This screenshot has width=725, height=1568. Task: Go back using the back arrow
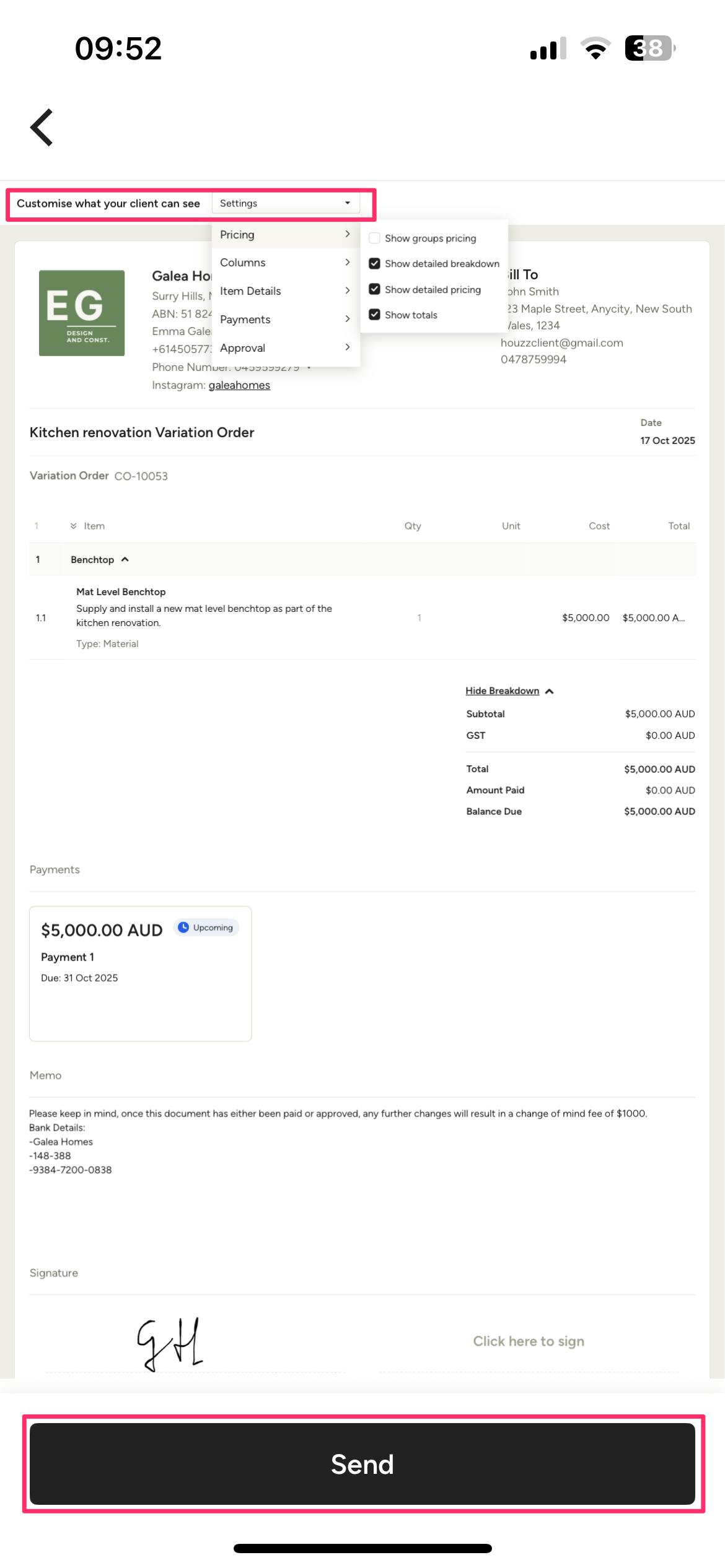click(x=42, y=128)
